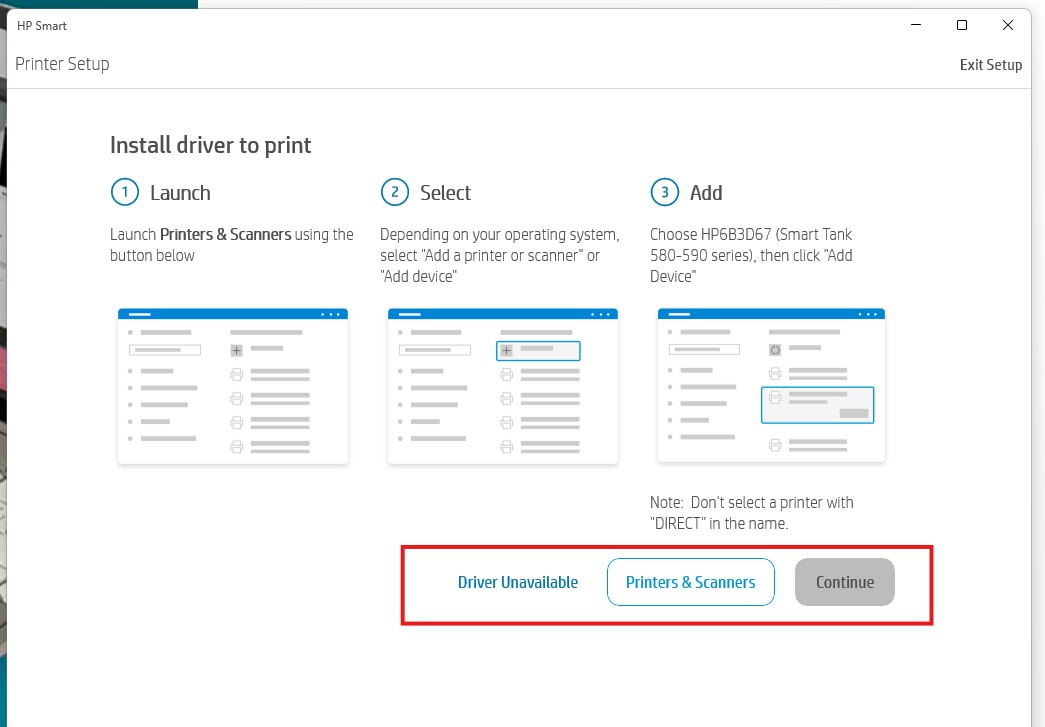Click the Launch step illustration
Viewport: 1045px width, 727px height.
coord(233,386)
